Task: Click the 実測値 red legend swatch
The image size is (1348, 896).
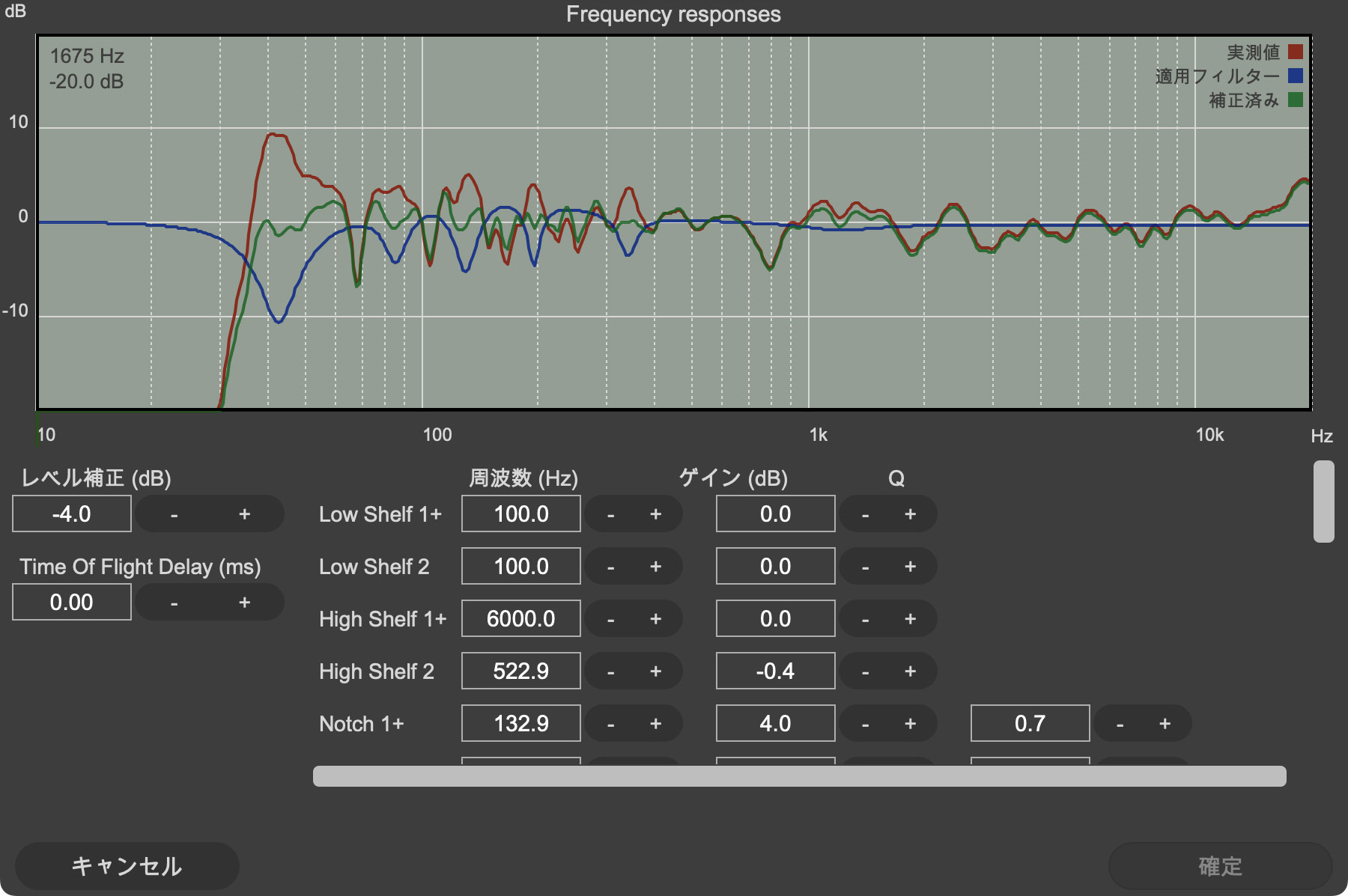Action: [x=1296, y=52]
